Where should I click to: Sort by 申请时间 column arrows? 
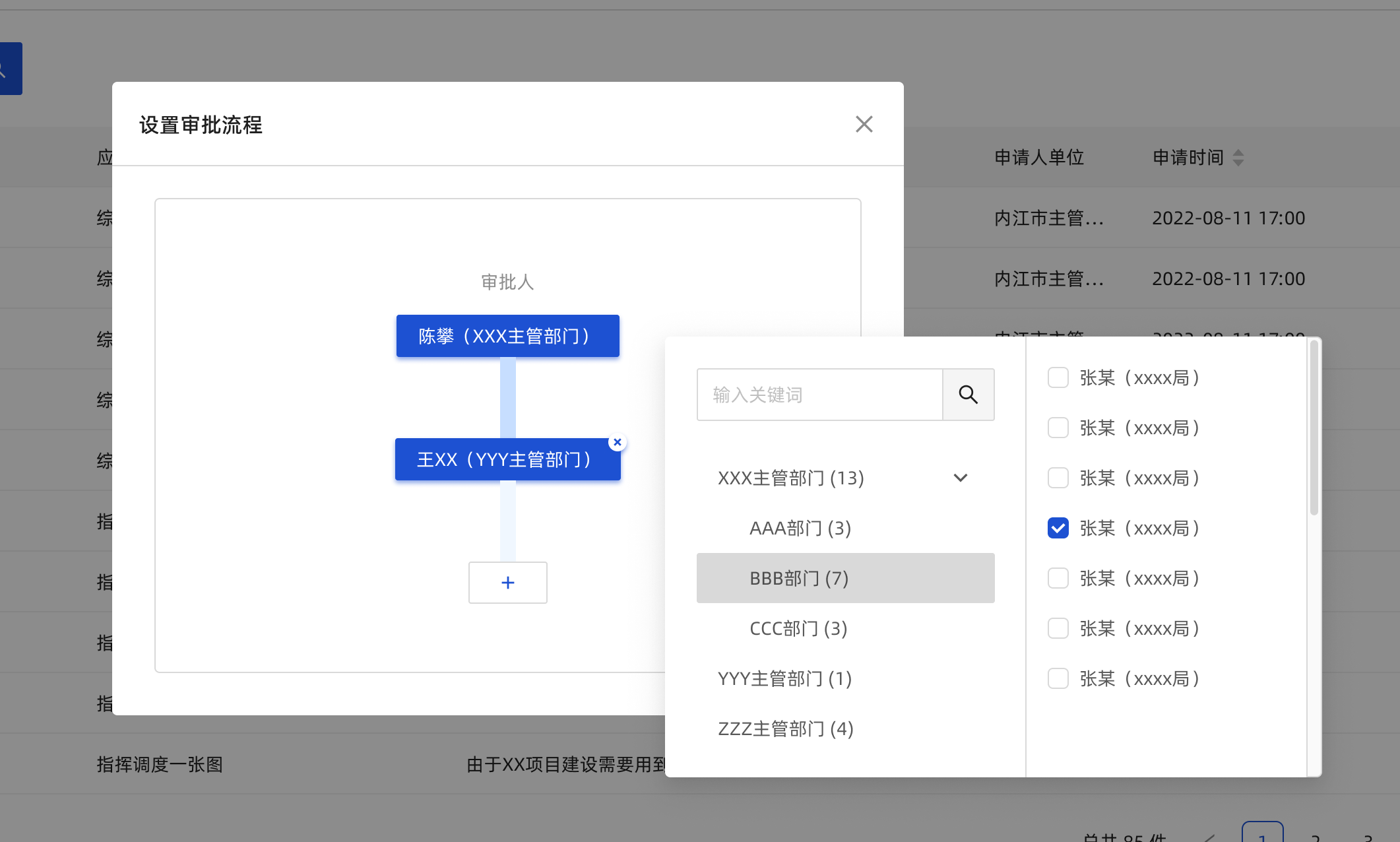(1238, 157)
